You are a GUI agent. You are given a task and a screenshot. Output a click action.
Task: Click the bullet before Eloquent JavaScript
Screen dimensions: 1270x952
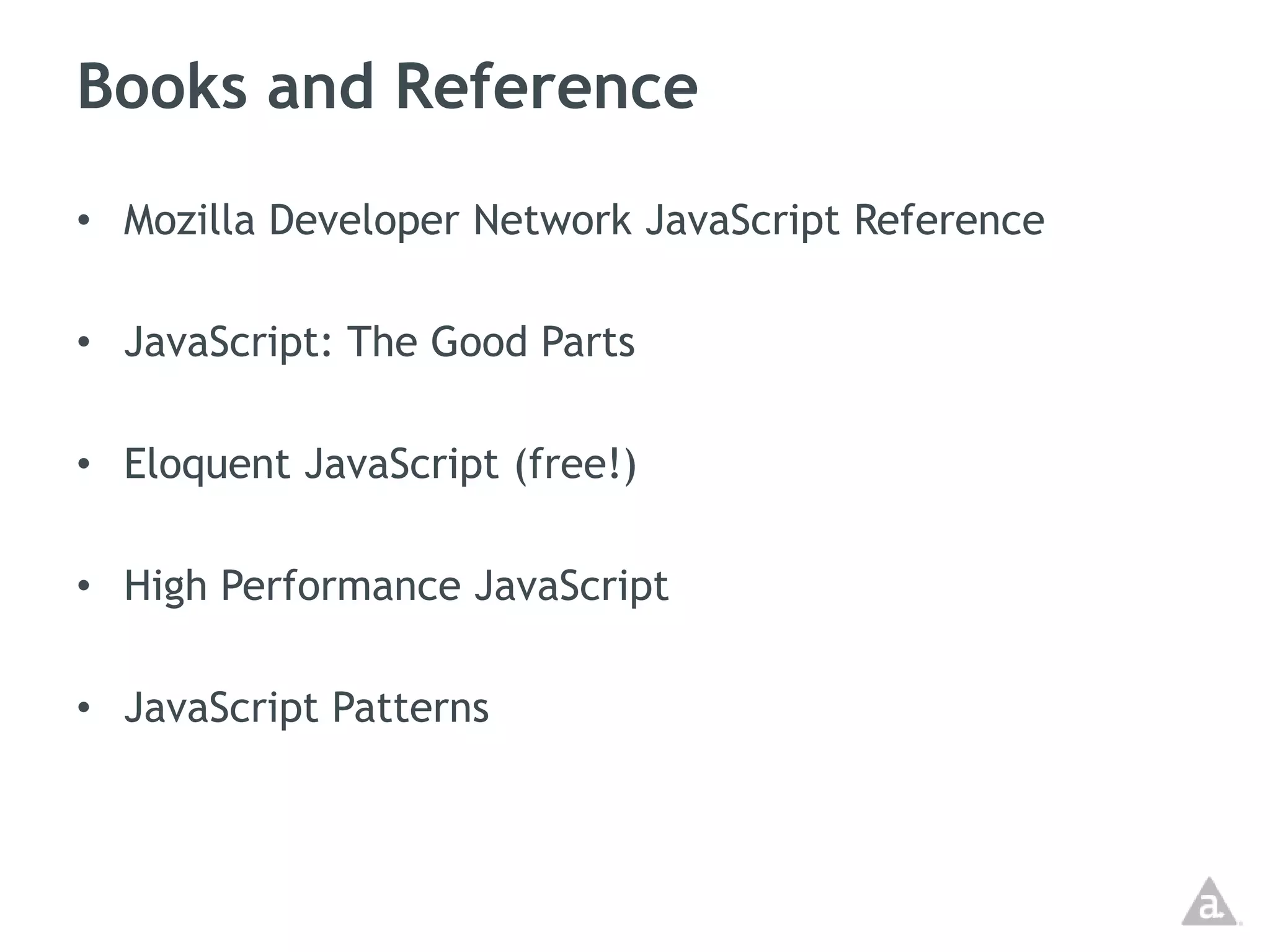pos(84,464)
